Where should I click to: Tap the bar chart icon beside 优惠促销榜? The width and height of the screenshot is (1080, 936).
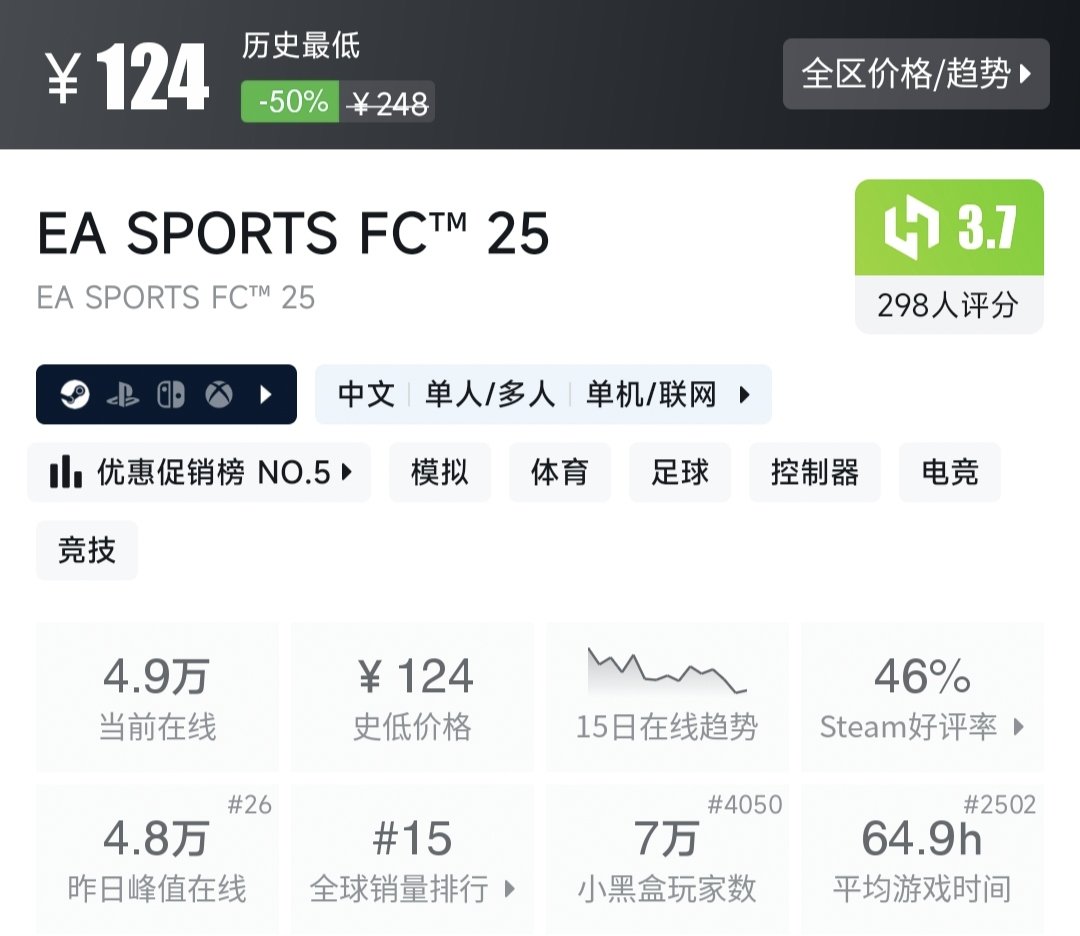[x=65, y=473]
